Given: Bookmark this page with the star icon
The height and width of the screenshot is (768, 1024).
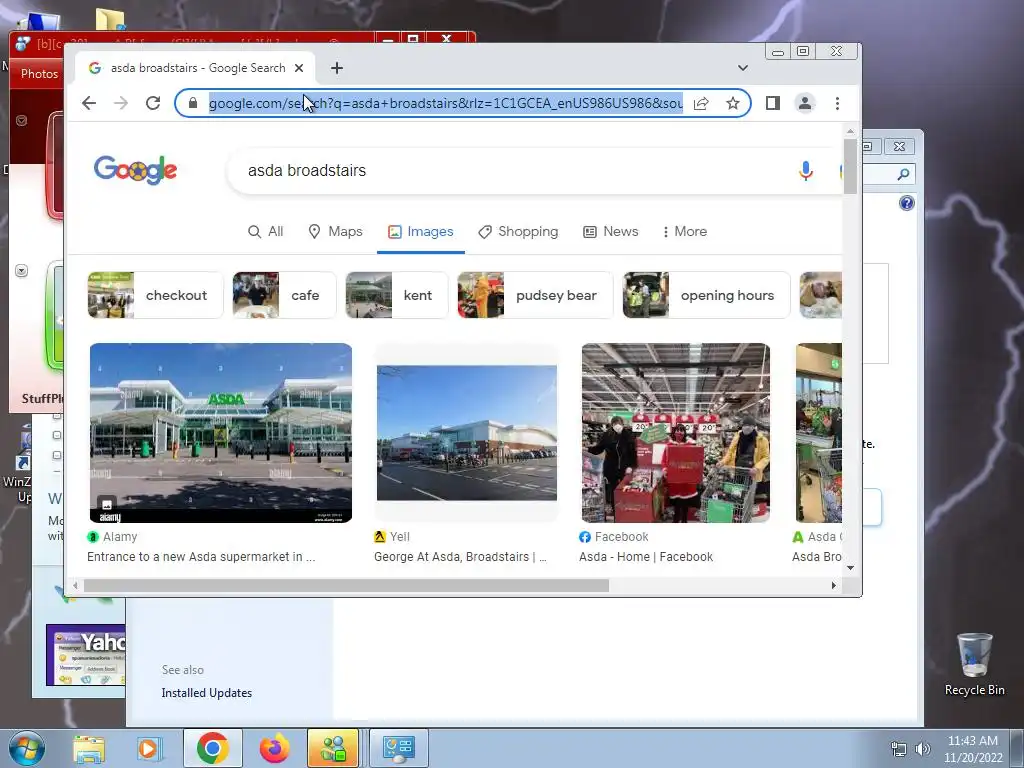Looking at the screenshot, I should (733, 103).
